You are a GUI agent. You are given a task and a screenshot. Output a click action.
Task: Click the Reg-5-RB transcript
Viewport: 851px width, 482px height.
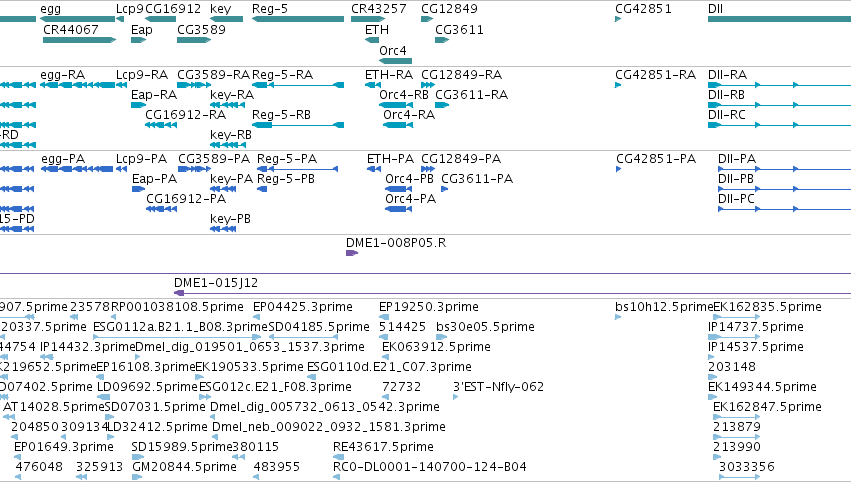[x=297, y=125]
